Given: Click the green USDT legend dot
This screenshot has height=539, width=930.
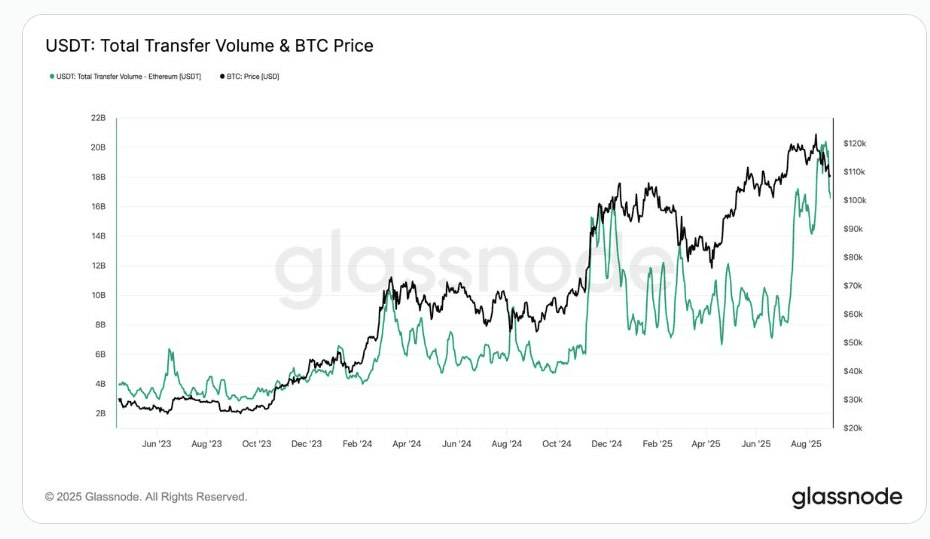Looking at the screenshot, I should pyautogui.click(x=50, y=76).
